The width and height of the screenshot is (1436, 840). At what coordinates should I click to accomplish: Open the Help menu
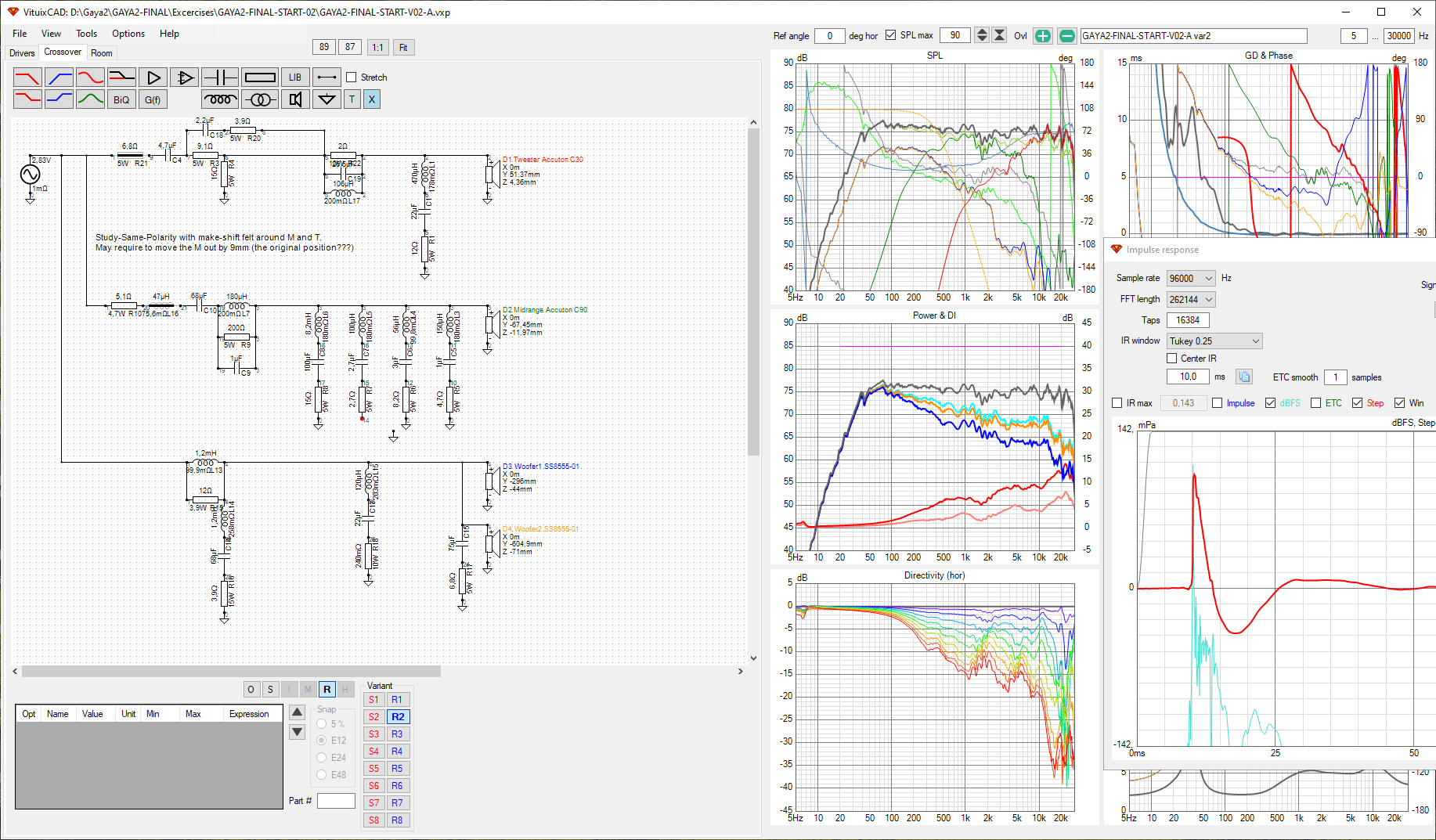[169, 34]
